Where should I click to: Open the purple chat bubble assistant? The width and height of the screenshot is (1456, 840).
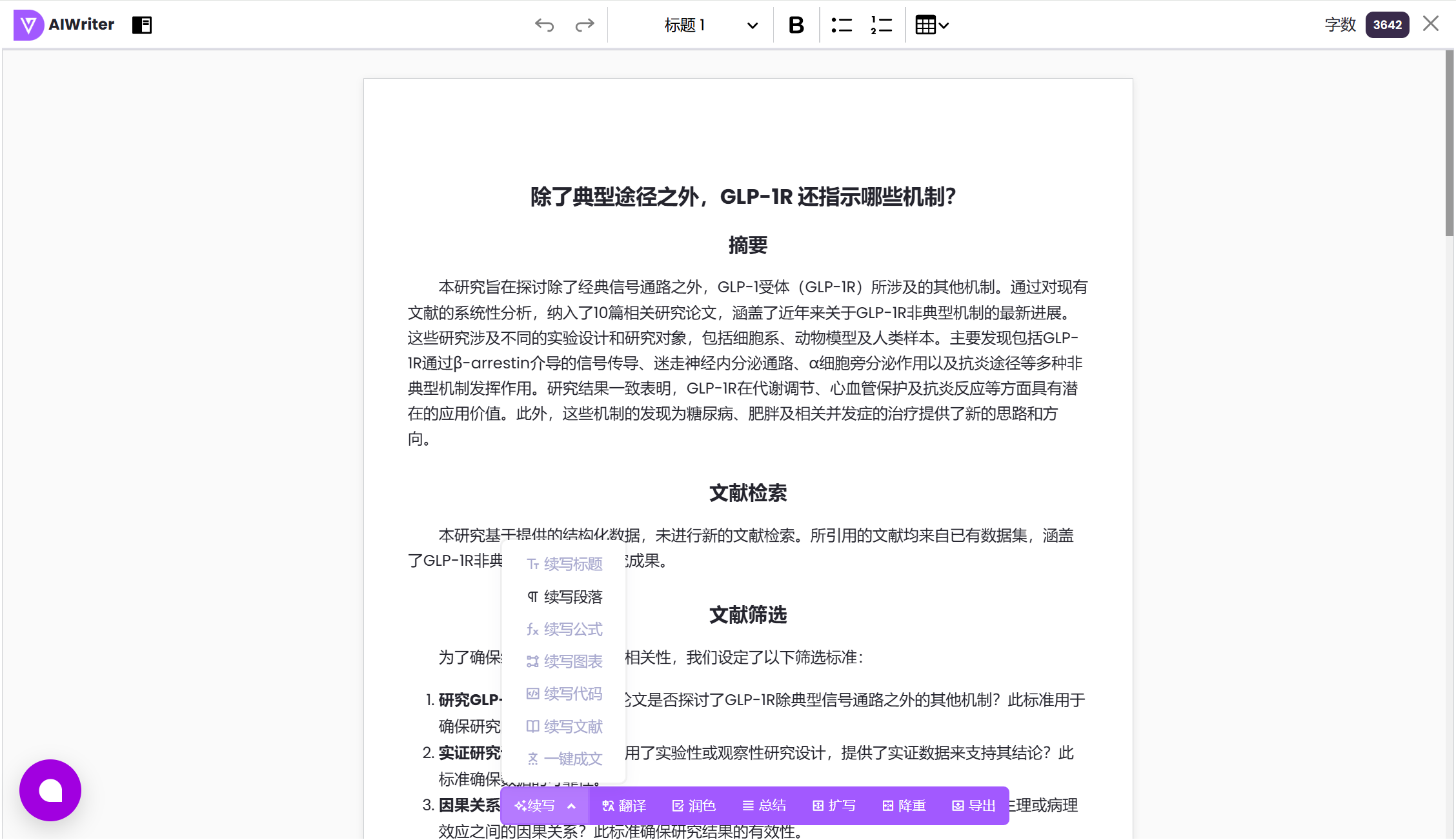50,790
